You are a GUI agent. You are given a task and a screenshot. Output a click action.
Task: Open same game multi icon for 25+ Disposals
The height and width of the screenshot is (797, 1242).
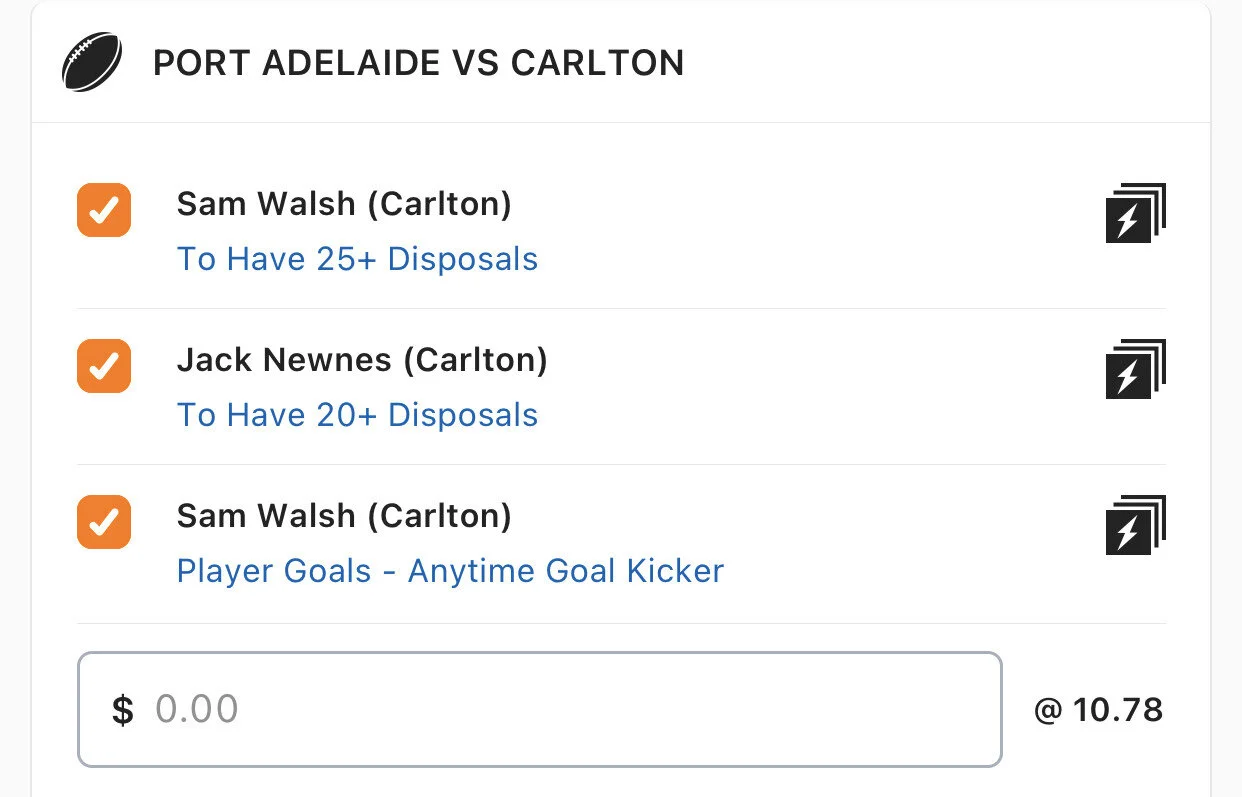coord(1136,213)
